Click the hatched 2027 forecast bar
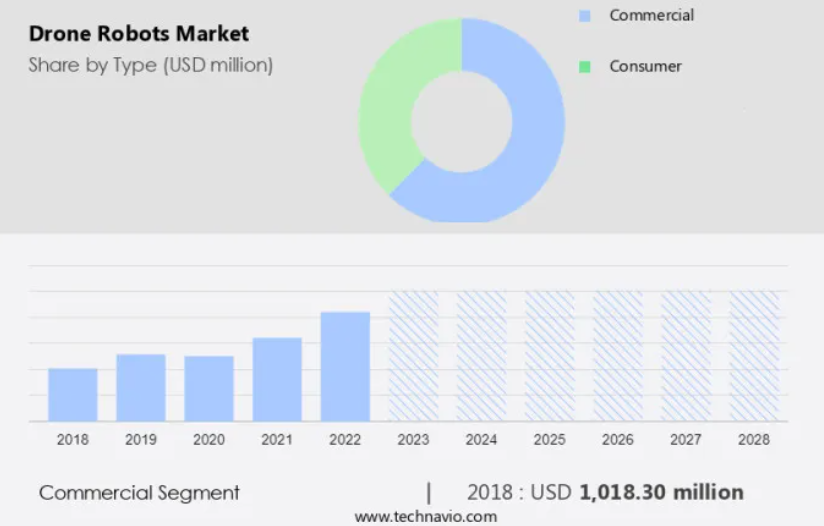 click(686, 356)
